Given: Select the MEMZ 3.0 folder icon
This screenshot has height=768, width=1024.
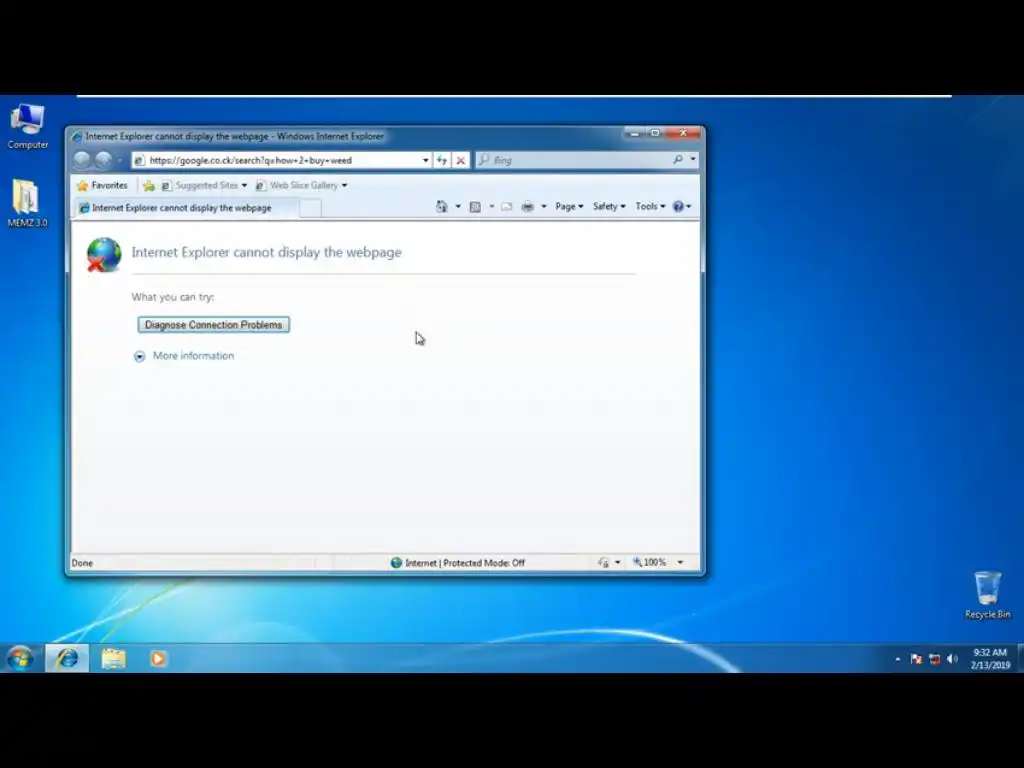Looking at the screenshot, I should tap(27, 204).
